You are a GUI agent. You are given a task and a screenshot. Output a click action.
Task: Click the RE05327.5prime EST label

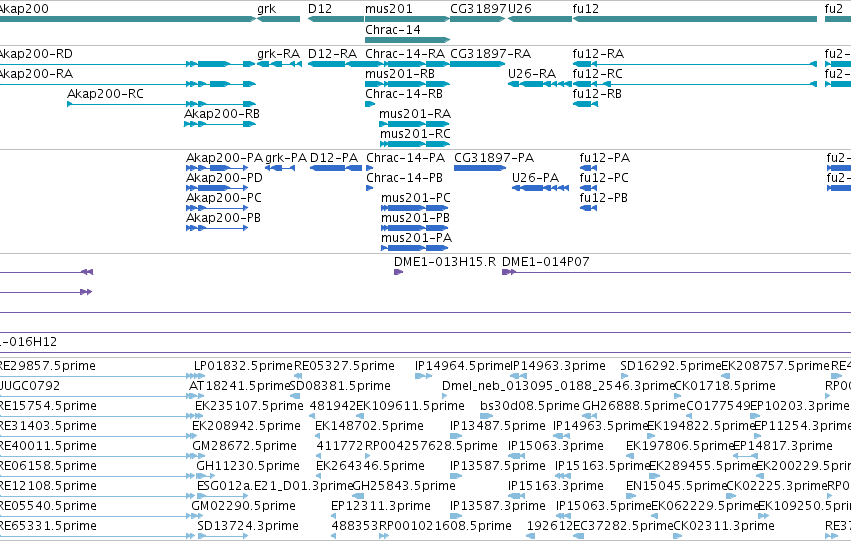pyautogui.click(x=344, y=366)
